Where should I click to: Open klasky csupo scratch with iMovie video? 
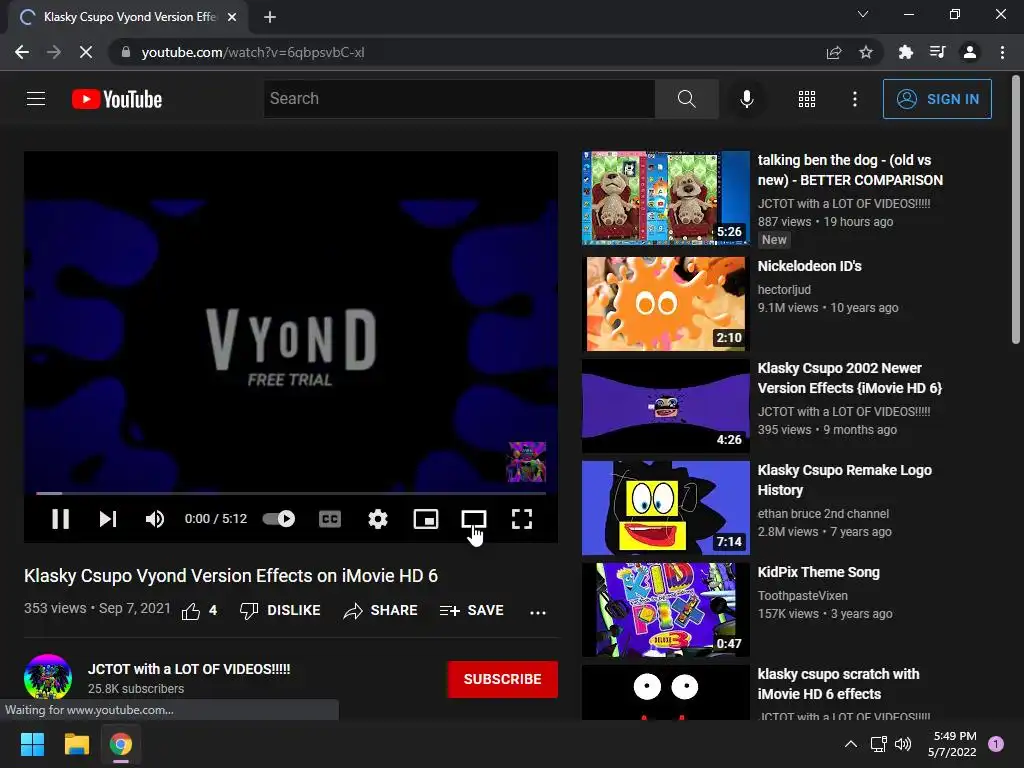click(838, 684)
